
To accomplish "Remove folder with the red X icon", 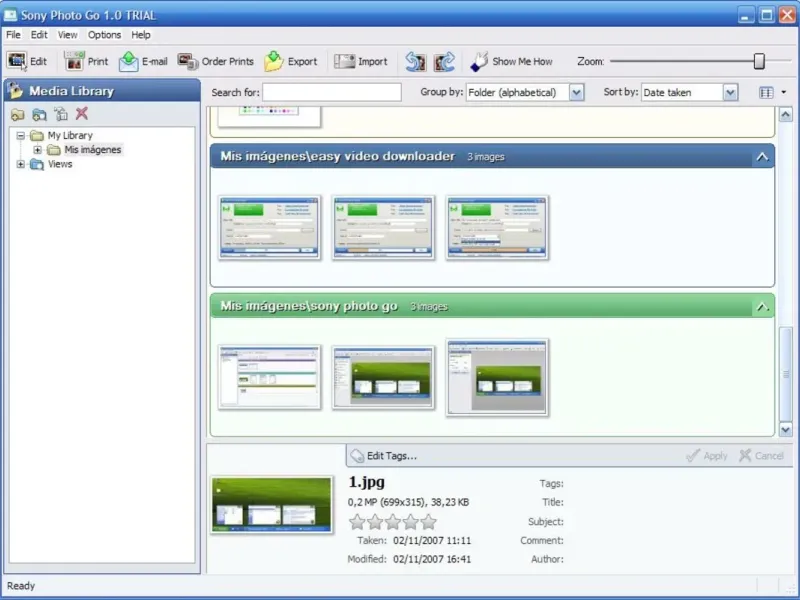I will (x=82, y=113).
